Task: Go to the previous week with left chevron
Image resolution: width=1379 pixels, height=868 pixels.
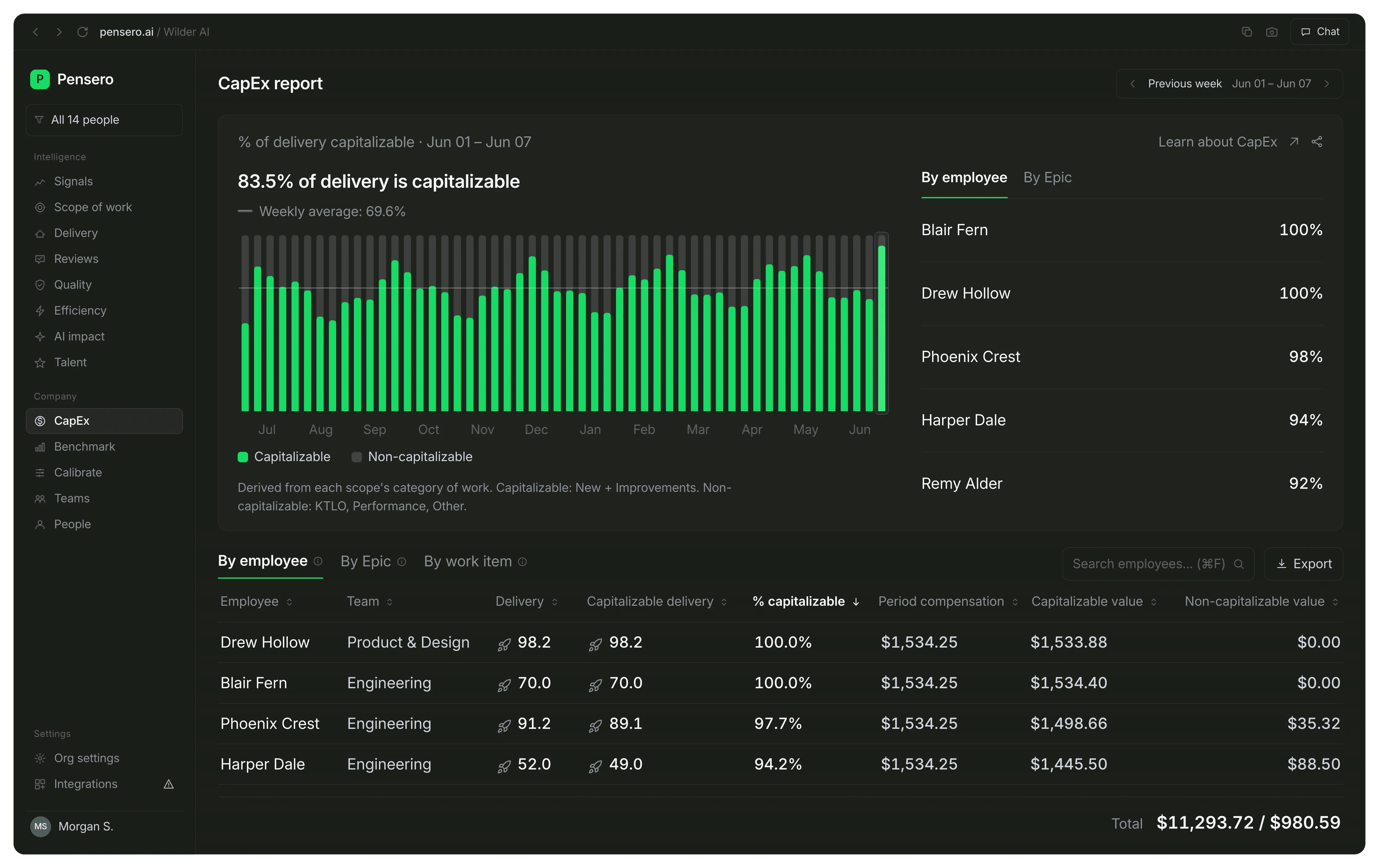Action: point(1132,84)
